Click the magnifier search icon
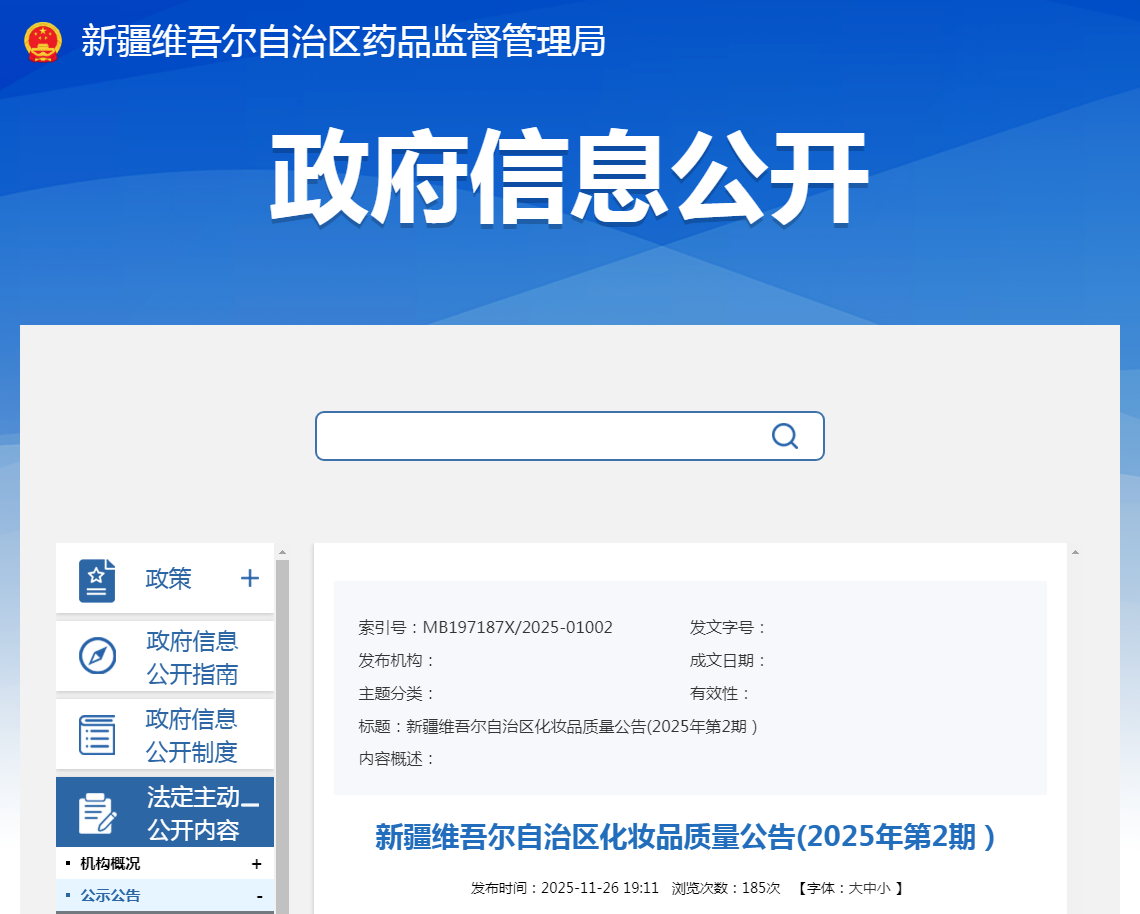Image resolution: width=1140 pixels, height=914 pixels. (x=784, y=436)
